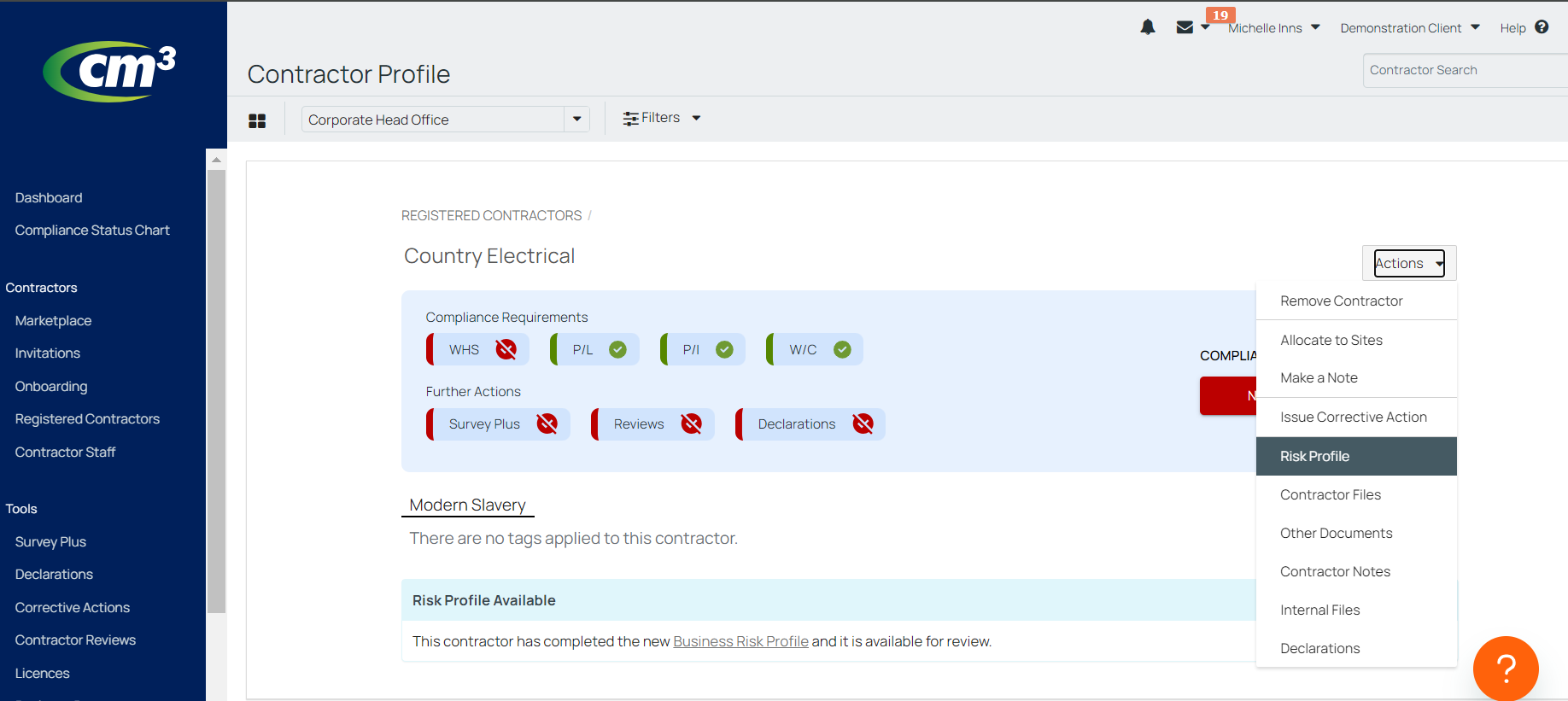Open the orange help chat bubble

click(x=1506, y=669)
